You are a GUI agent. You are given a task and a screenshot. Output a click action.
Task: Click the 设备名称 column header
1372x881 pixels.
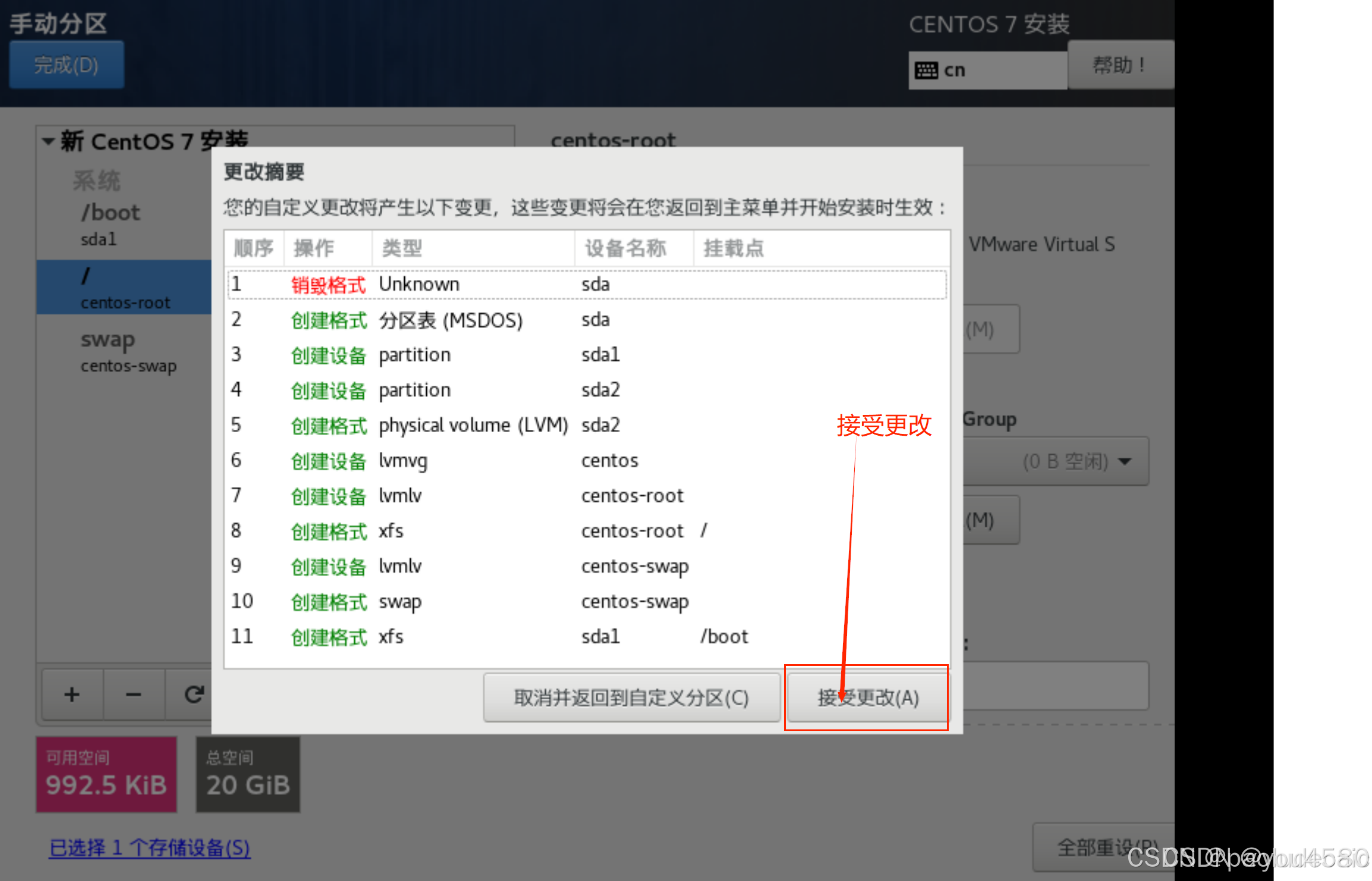click(625, 248)
